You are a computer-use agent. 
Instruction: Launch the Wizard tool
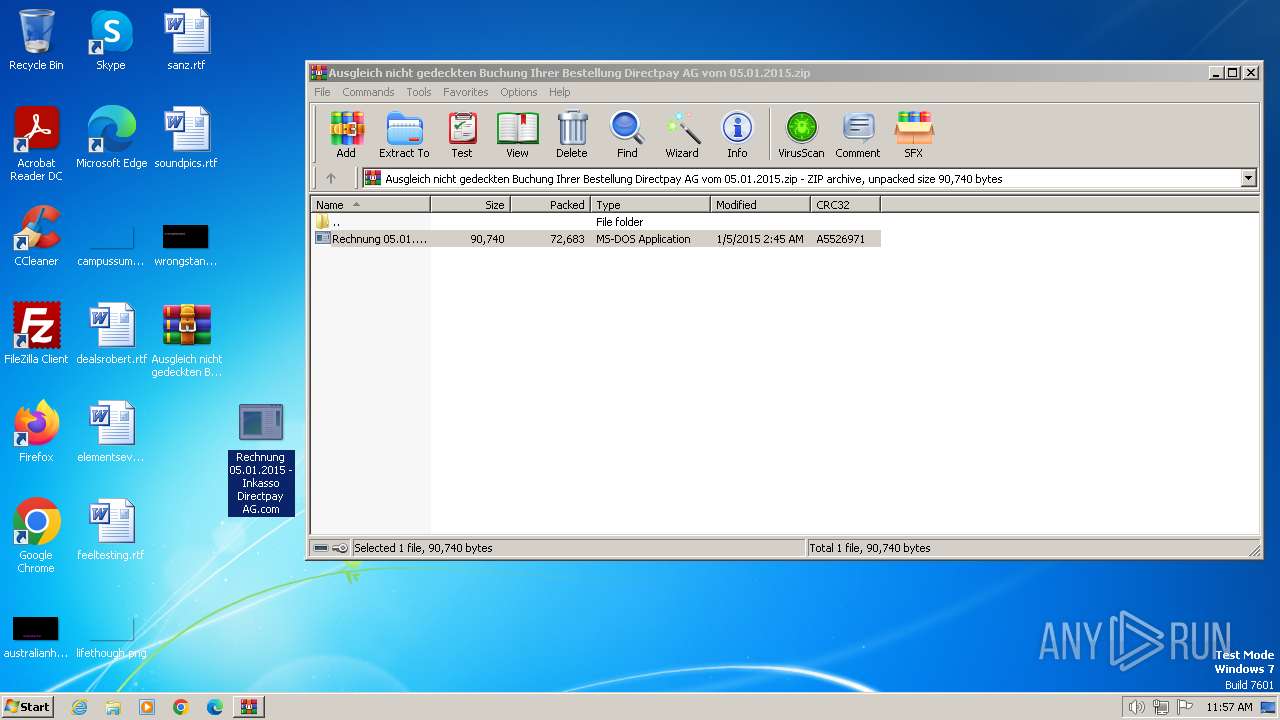click(682, 135)
